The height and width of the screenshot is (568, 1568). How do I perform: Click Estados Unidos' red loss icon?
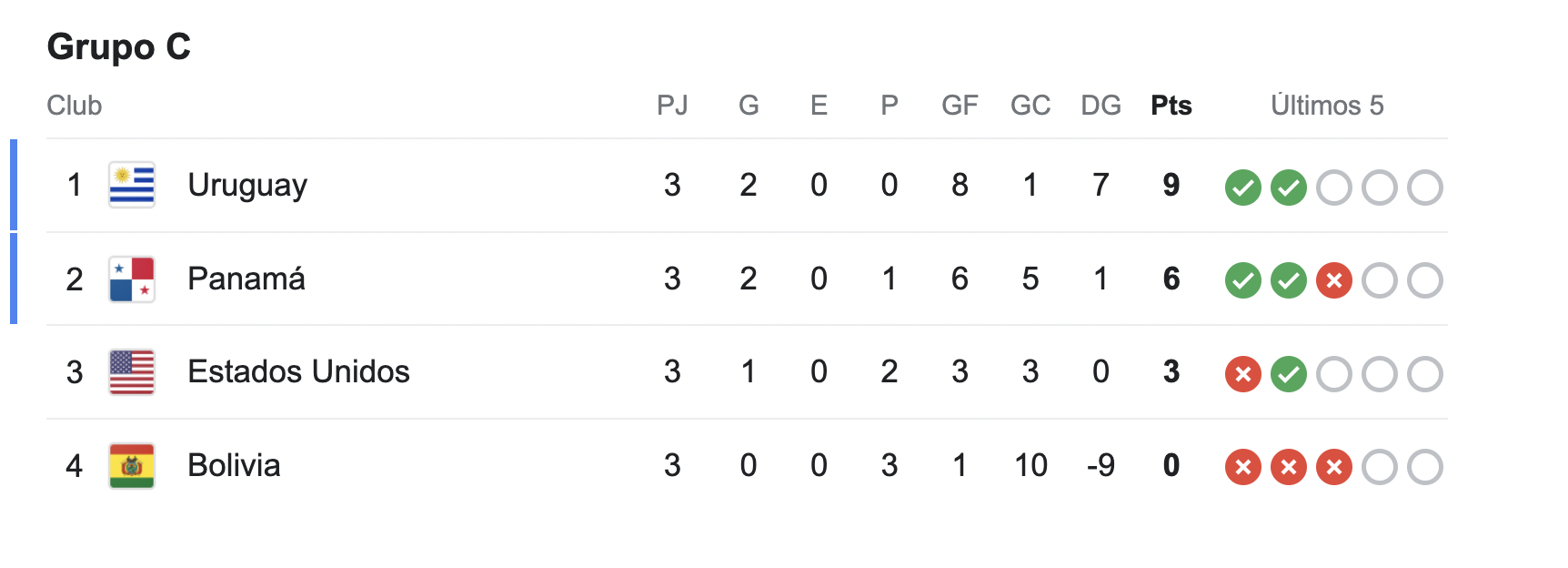1242,374
